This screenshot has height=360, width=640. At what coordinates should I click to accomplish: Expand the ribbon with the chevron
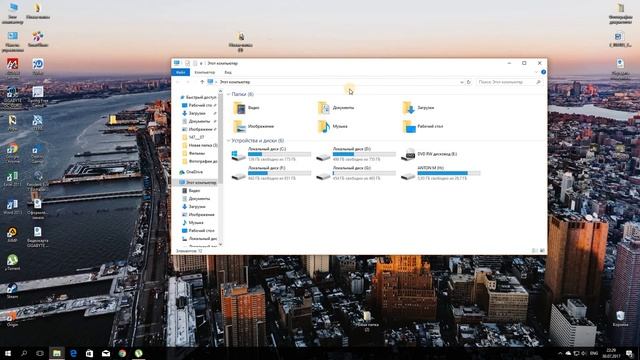pos(536,72)
